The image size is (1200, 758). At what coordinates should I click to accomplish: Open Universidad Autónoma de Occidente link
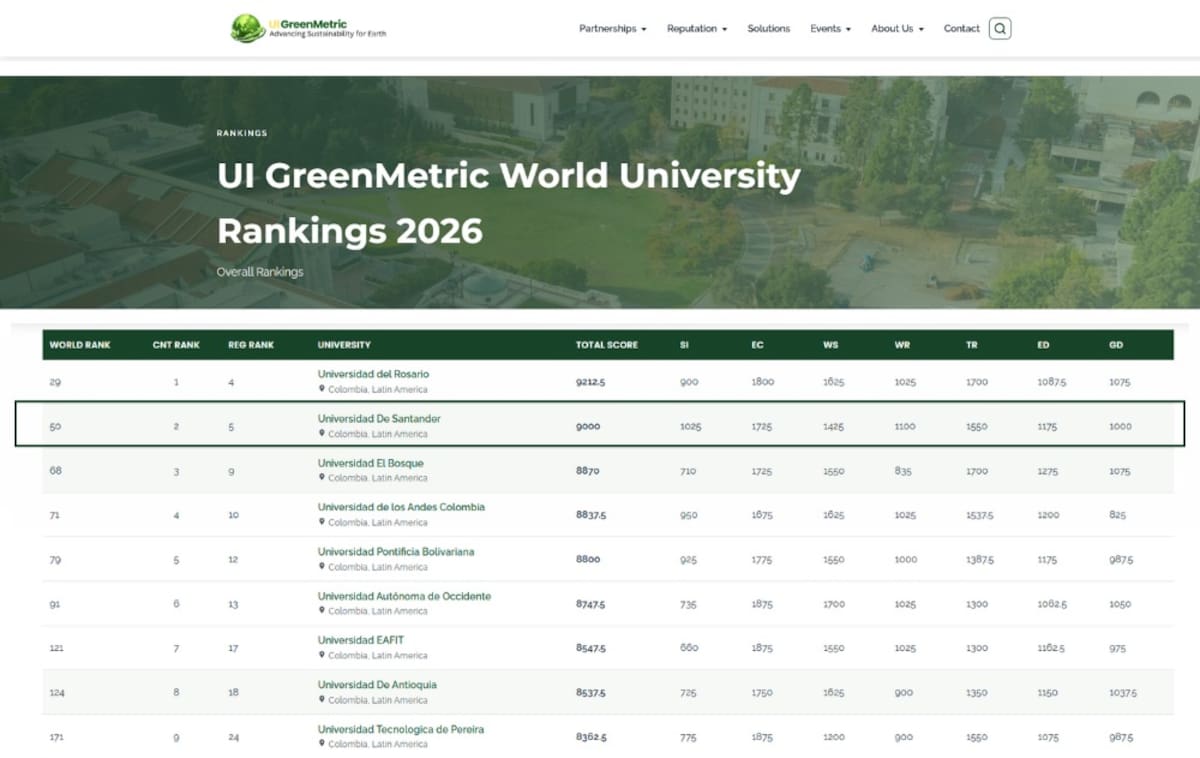click(x=404, y=596)
